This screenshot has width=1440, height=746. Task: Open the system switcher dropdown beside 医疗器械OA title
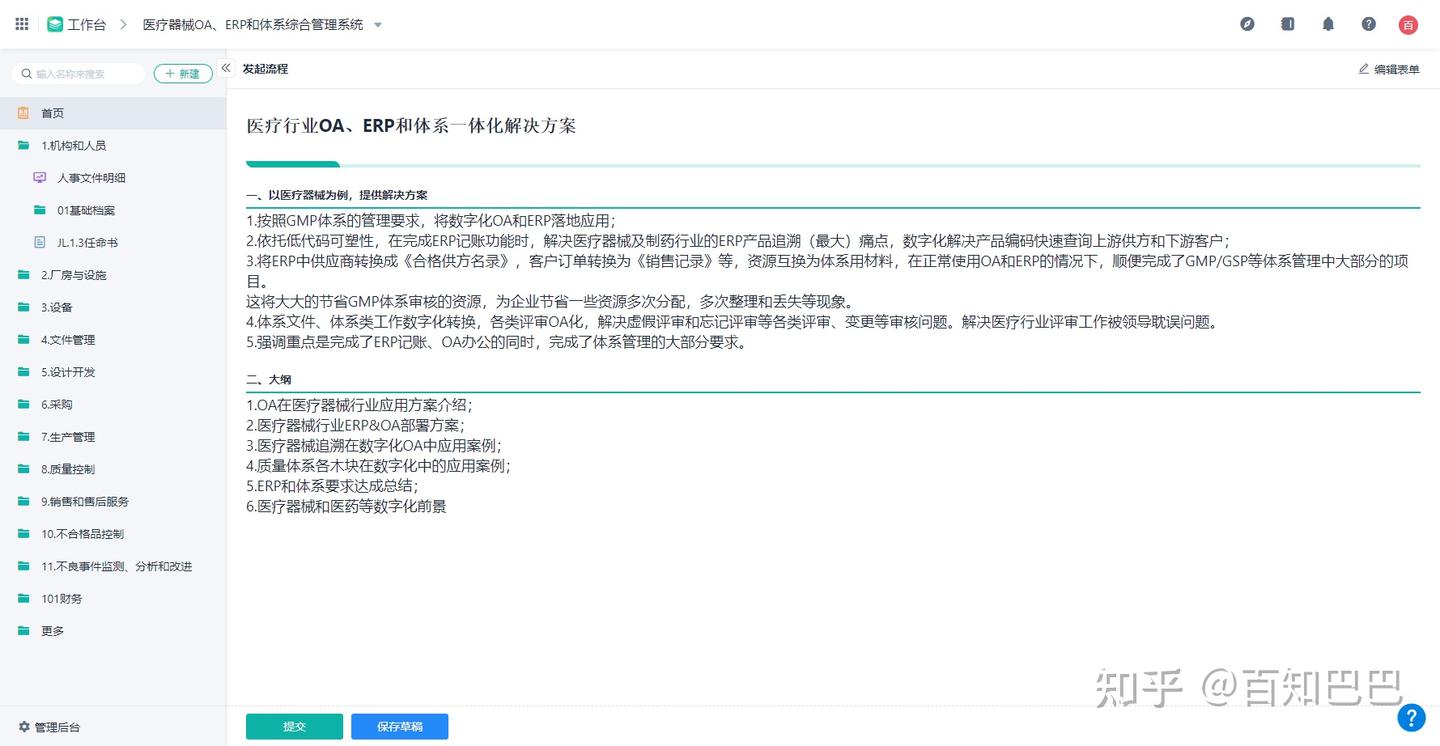coord(377,24)
